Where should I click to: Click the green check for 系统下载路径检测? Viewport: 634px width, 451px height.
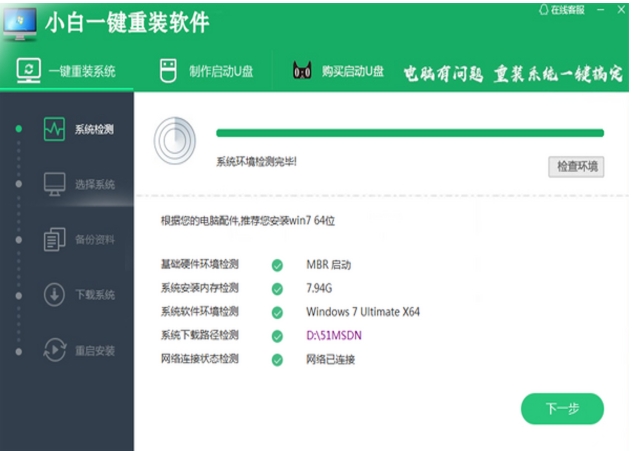pyautogui.click(x=277, y=336)
